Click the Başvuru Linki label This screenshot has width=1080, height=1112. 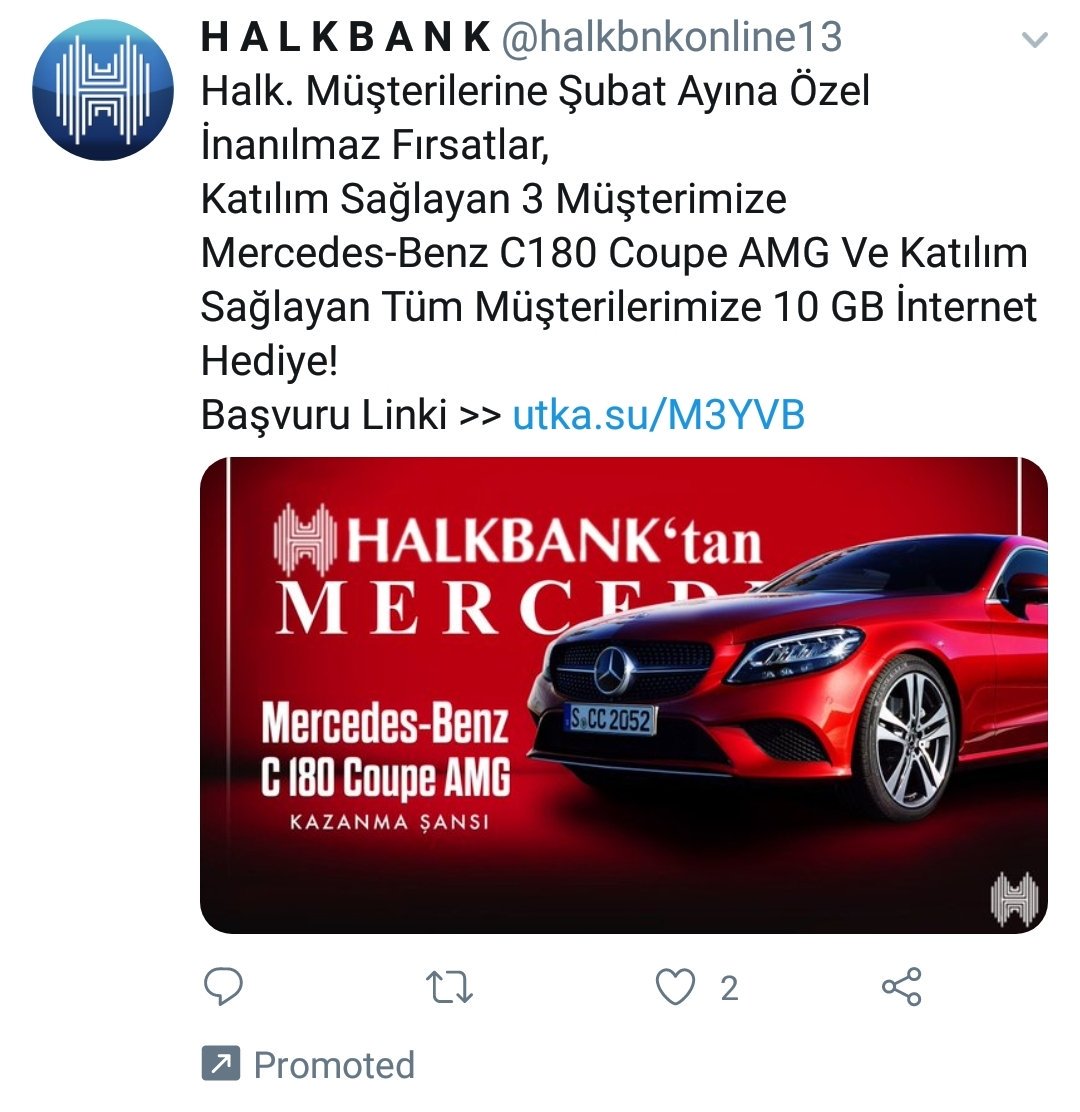pyautogui.click(x=324, y=415)
